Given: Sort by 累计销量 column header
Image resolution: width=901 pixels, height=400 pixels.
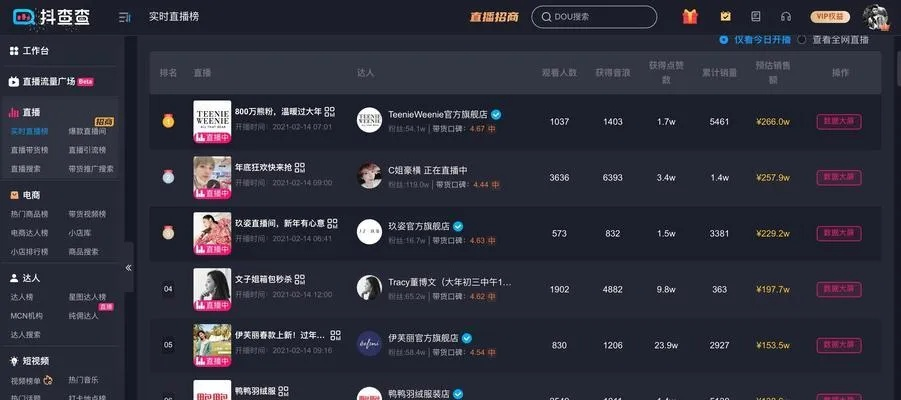Looking at the screenshot, I should click(x=719, y=73).
